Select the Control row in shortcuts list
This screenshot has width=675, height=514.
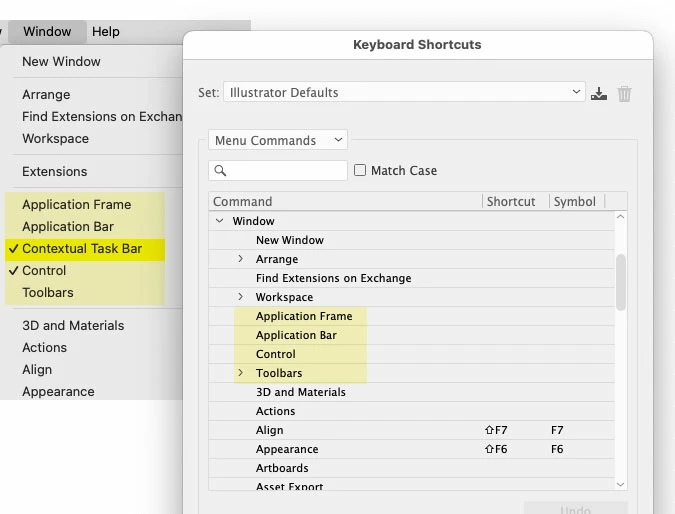(x=412, y=354)
